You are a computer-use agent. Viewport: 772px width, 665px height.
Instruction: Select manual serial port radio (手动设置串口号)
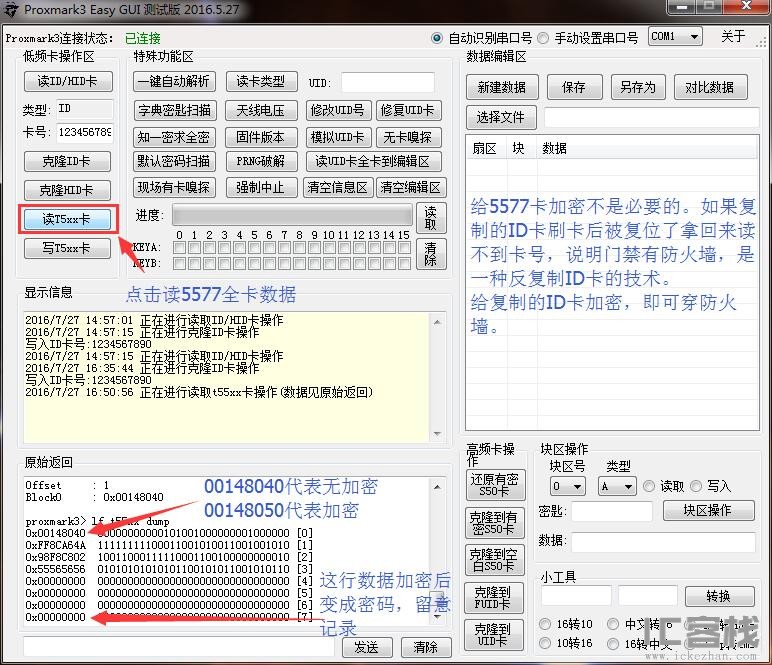(543, 38)
